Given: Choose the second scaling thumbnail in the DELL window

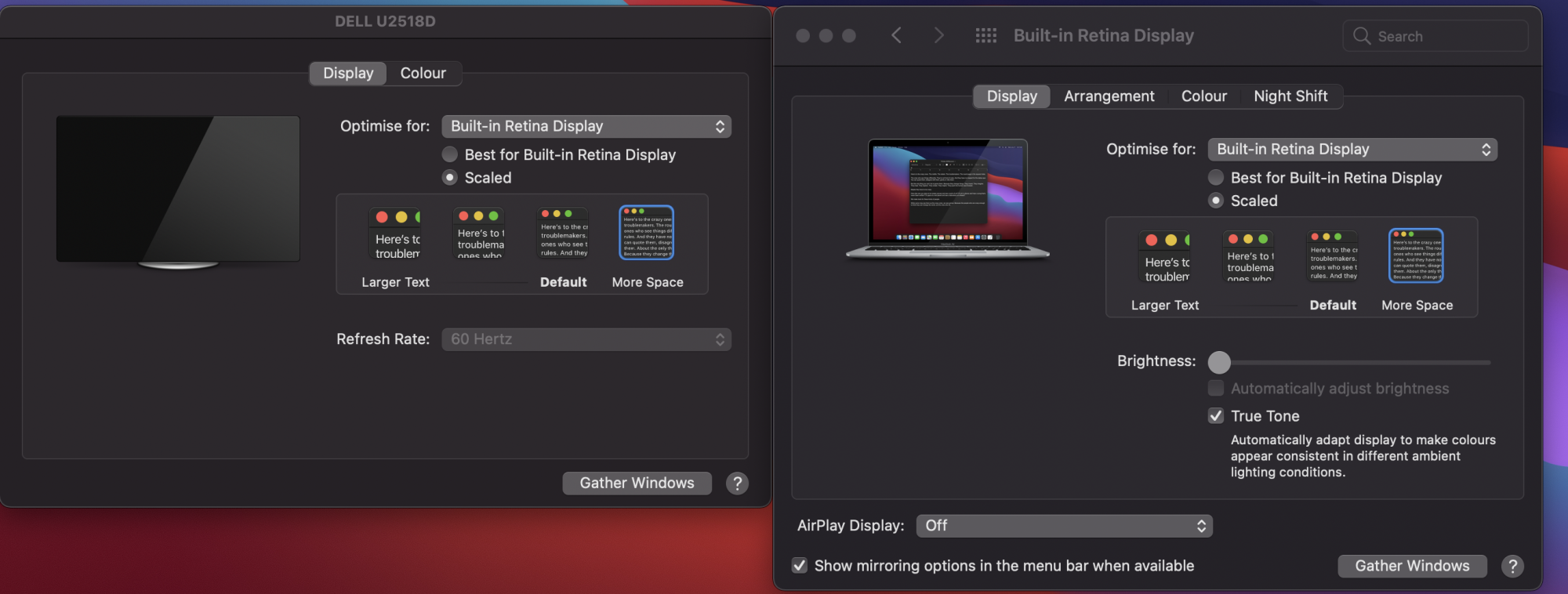Looking at the screenshot, I should [481, 234].
